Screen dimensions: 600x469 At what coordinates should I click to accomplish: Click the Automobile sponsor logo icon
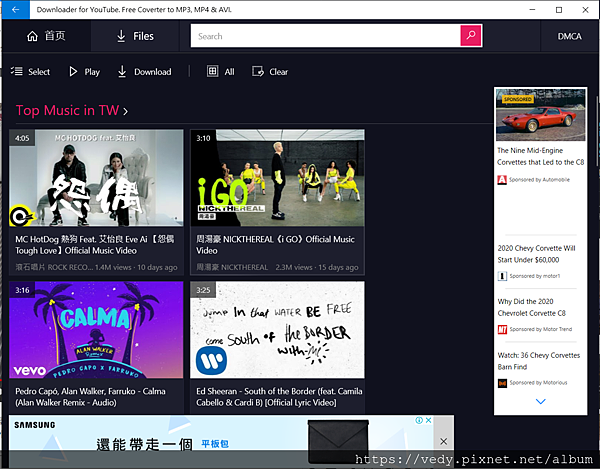pos(502,179)
